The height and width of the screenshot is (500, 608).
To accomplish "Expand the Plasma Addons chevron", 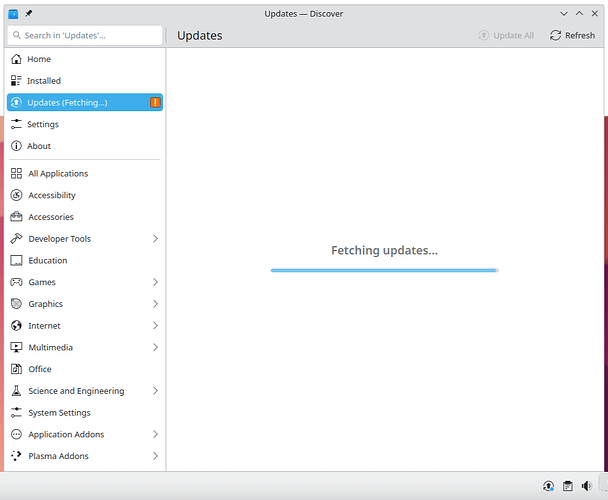I will pyautogui.click(x=155, y=456).
